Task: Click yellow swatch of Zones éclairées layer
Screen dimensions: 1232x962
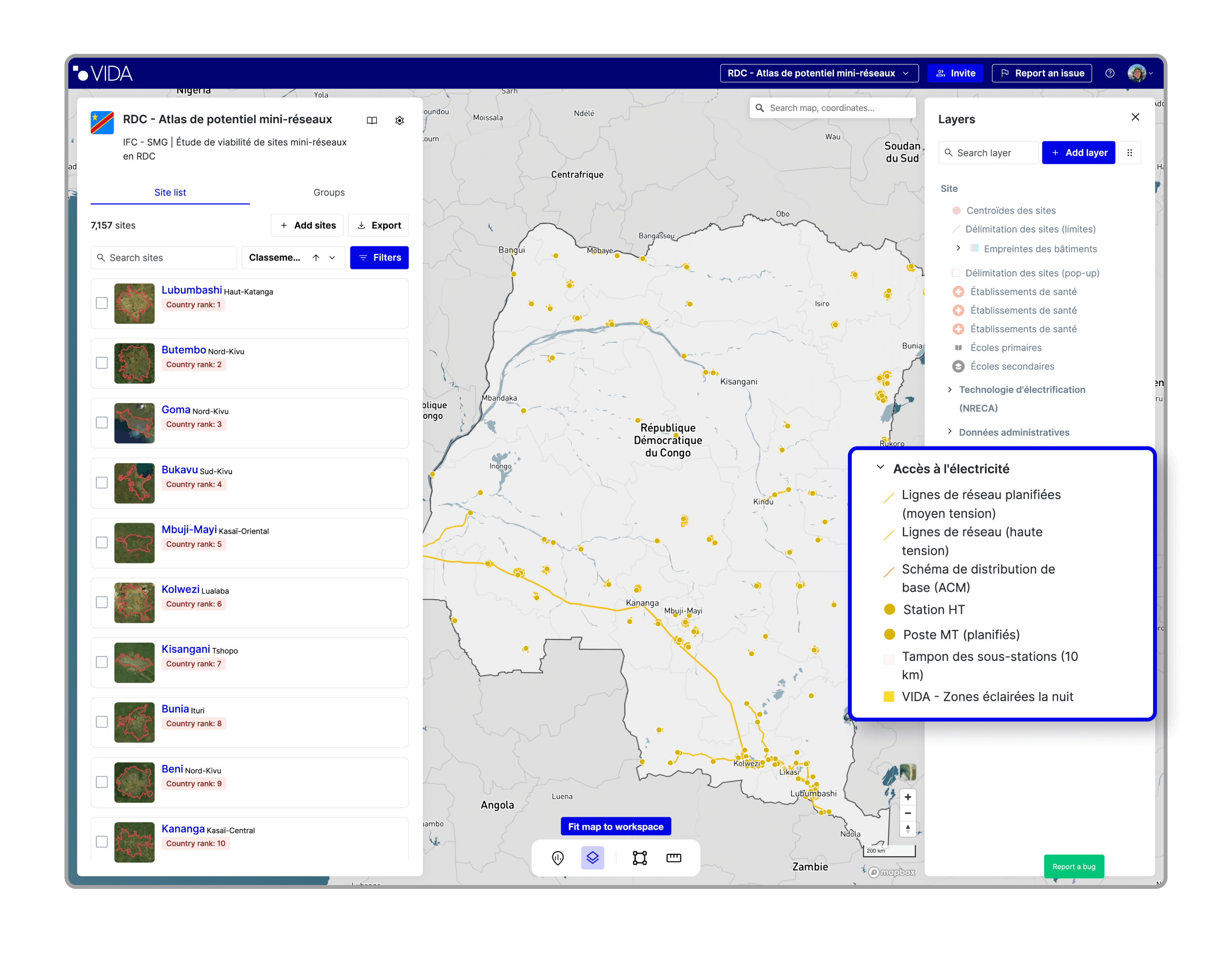Action: [x=888, y=696]
